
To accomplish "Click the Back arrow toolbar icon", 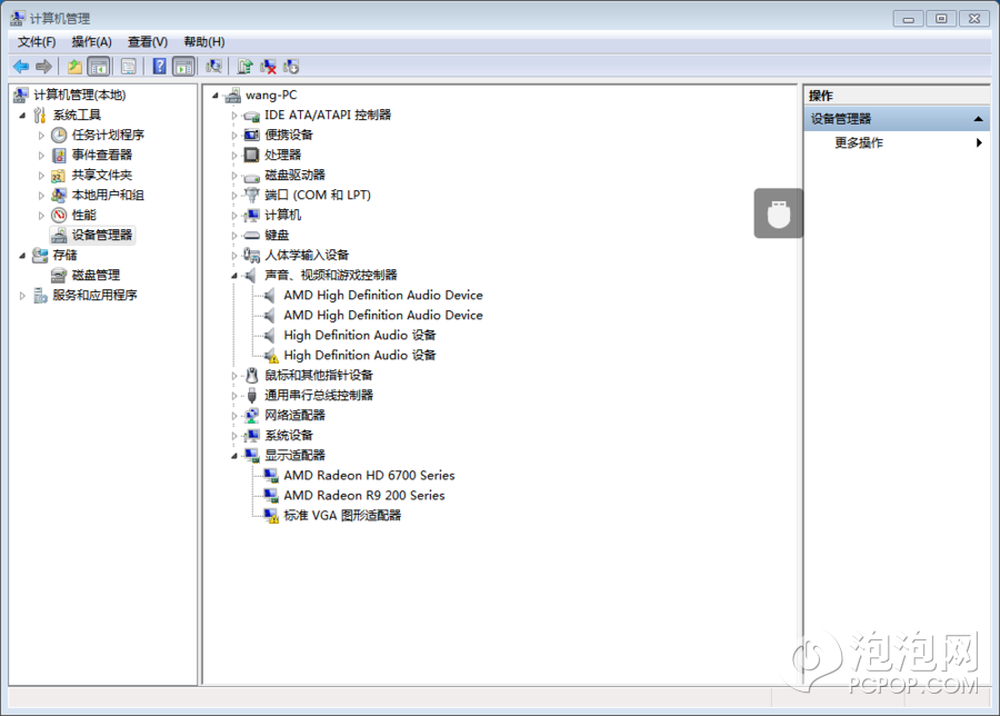I will (20, 67).
